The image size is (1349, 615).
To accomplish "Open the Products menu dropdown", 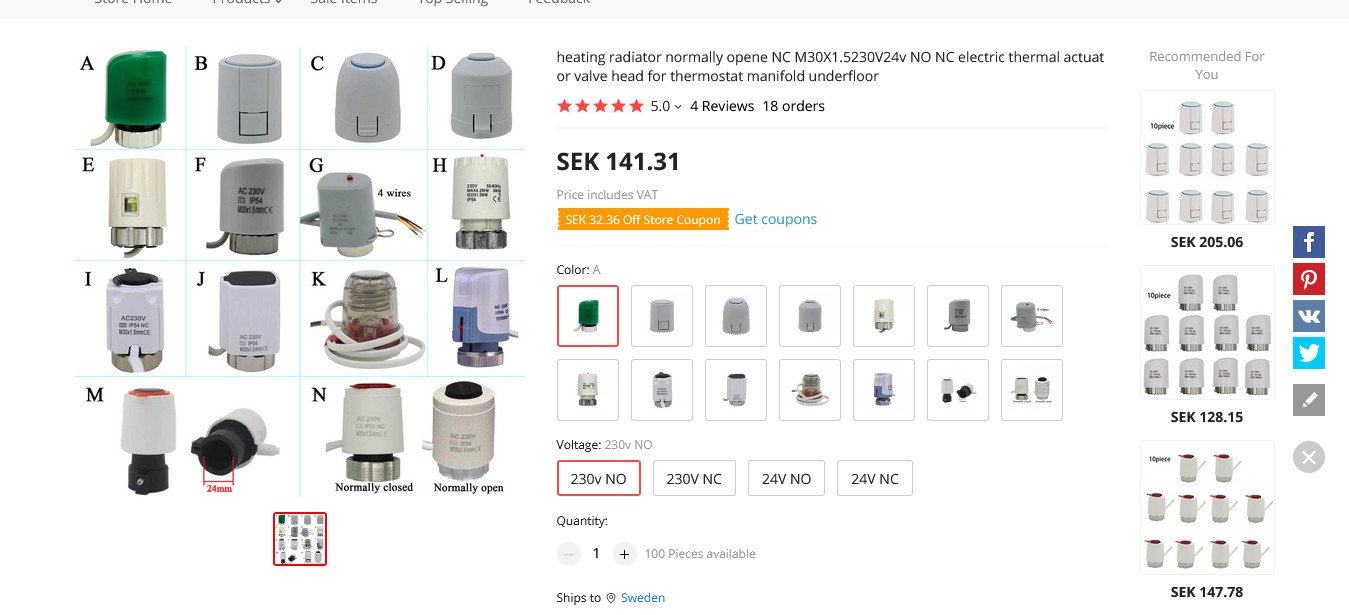I will tap(246, 2).
